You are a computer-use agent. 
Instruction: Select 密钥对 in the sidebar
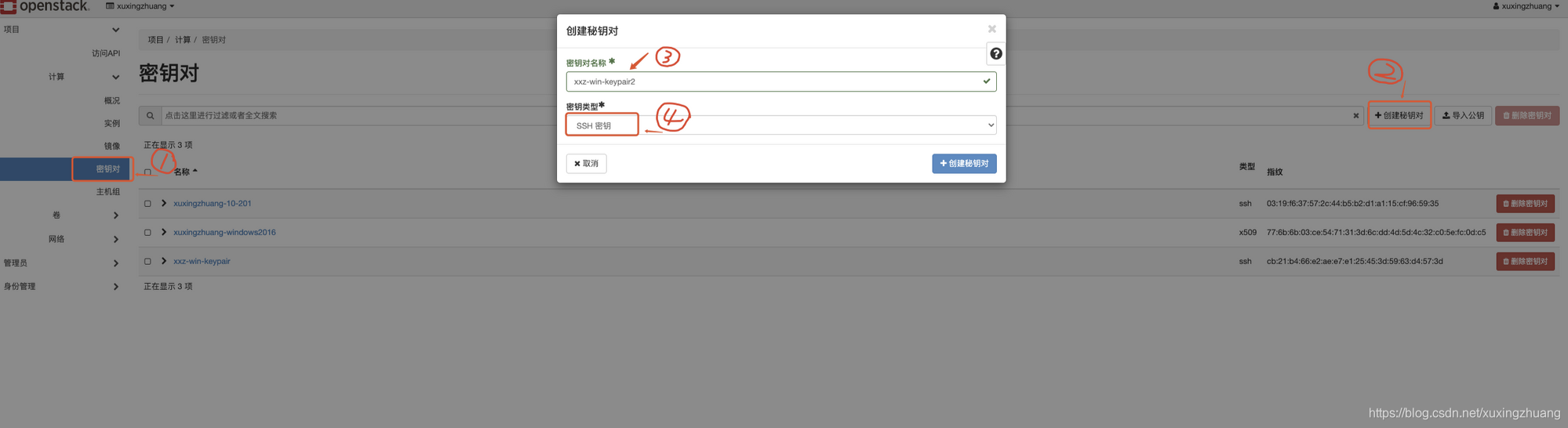tap(107, 169)
